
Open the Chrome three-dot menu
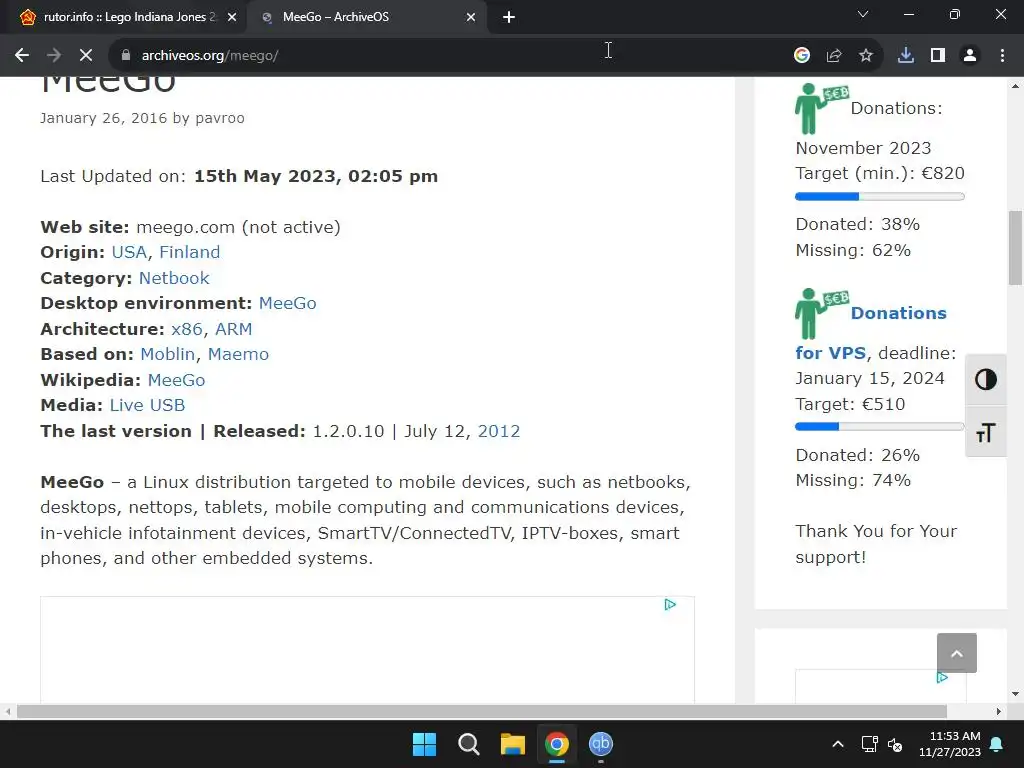pyautogui.click(x=1002, y=56)
